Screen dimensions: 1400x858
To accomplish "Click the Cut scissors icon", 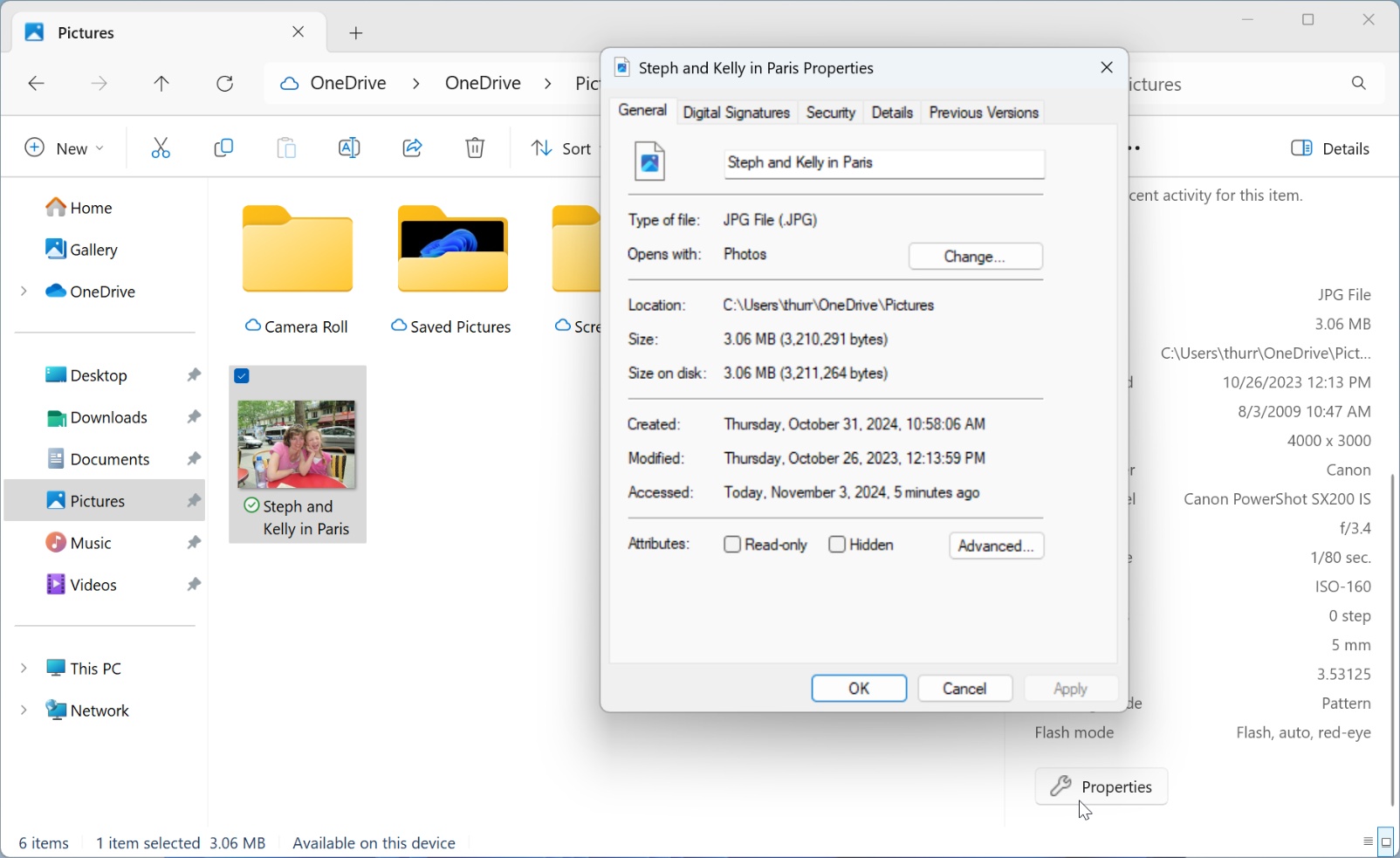I will point(161,148).
